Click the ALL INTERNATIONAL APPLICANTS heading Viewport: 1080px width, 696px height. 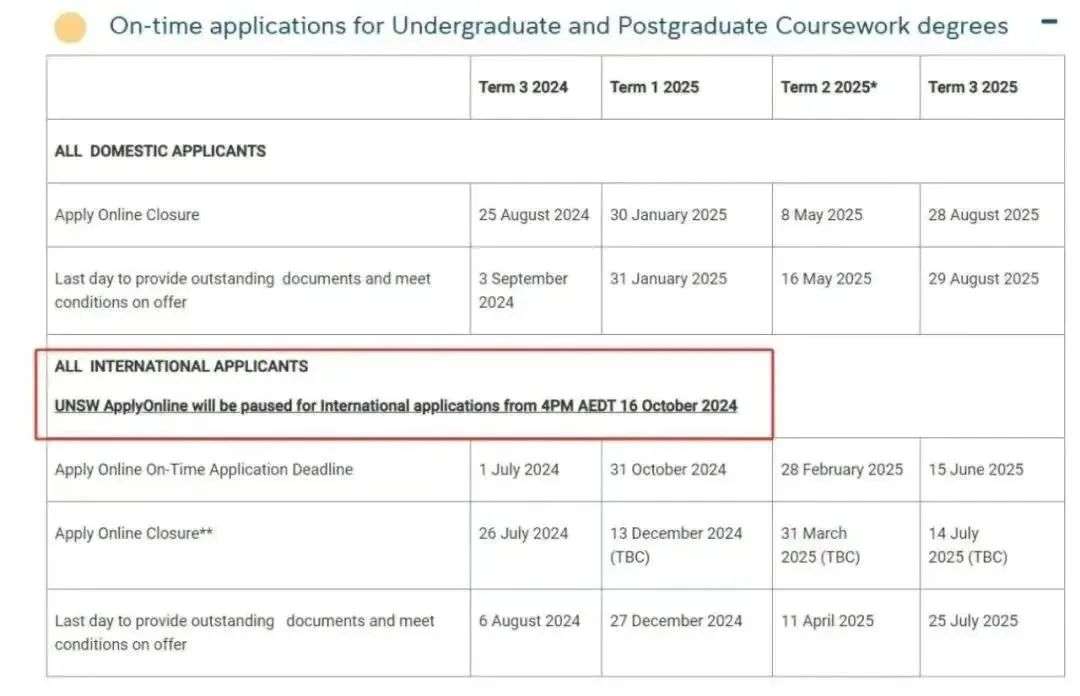(x=181, y=366)
